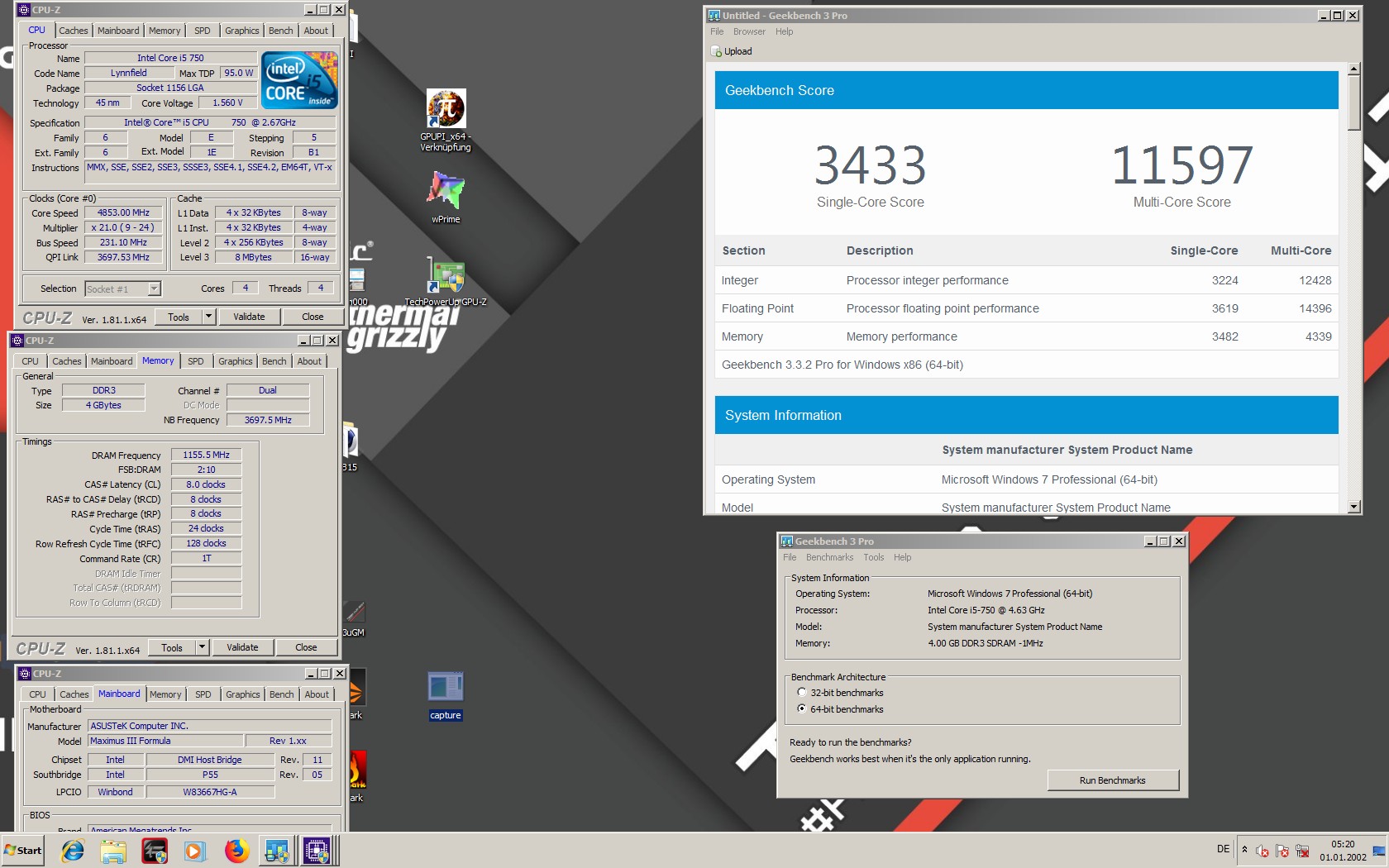Open About tab in Memory CPU-Z window

tap(309, 361)
